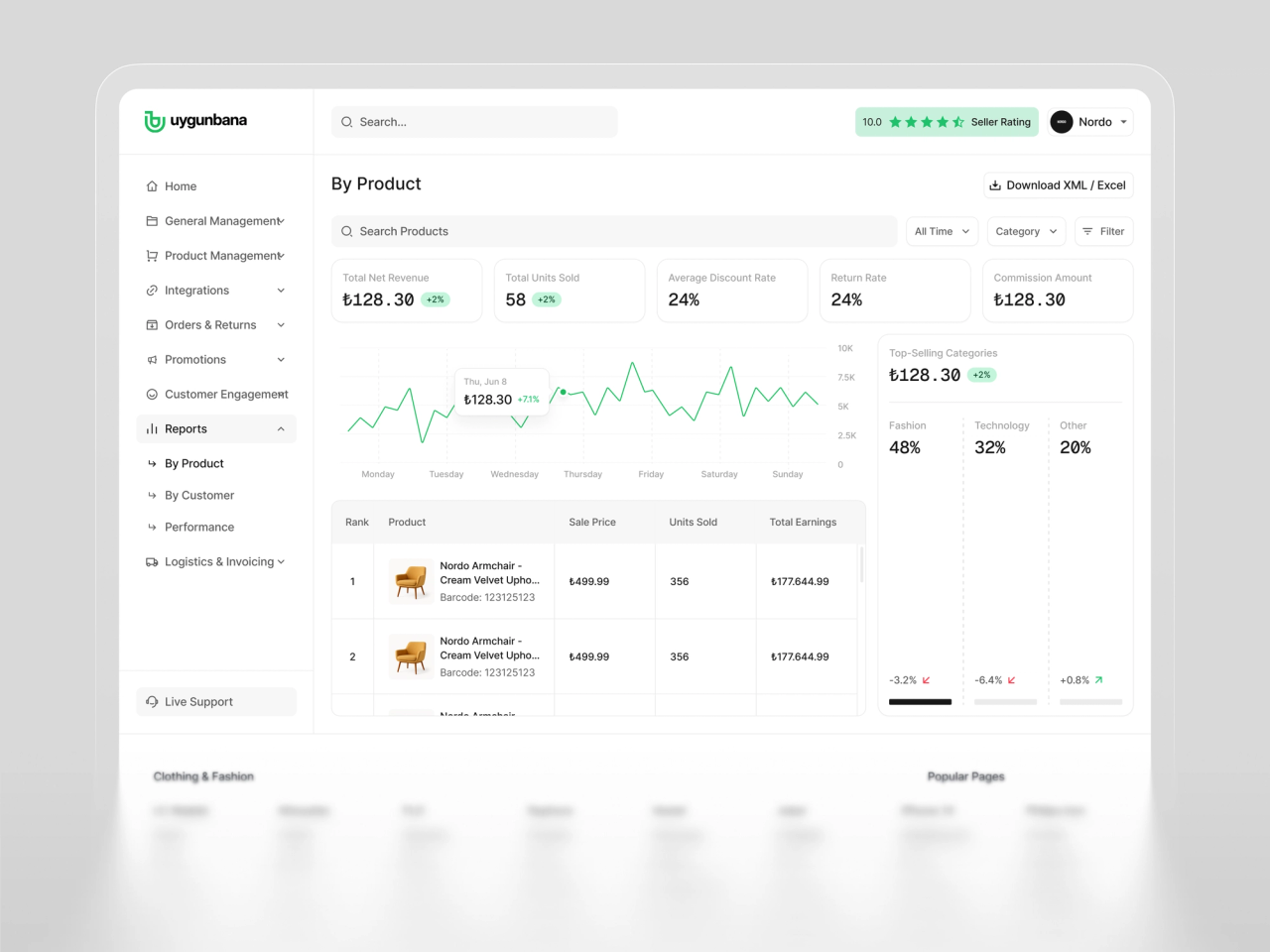Click the Fashion category progress bar
Image resolution: width=1270 pixels, height=952 pixels.
point(920,702)
